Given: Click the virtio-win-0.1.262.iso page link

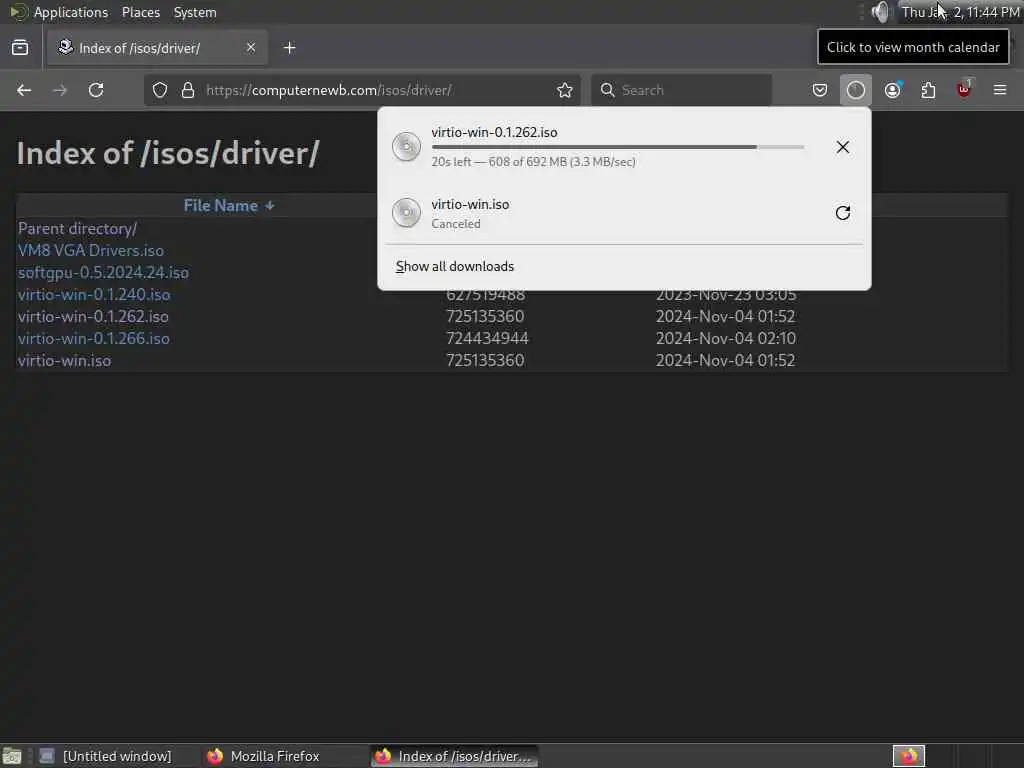Looking at the screenshot, I should tap(93, 317).
